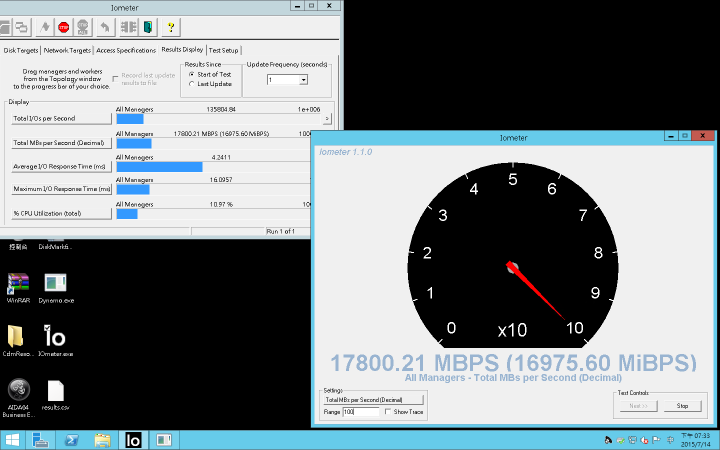Click the value 135804.84
The width and height of the screenshot is (720, 450).
click(x=221, y=109)
